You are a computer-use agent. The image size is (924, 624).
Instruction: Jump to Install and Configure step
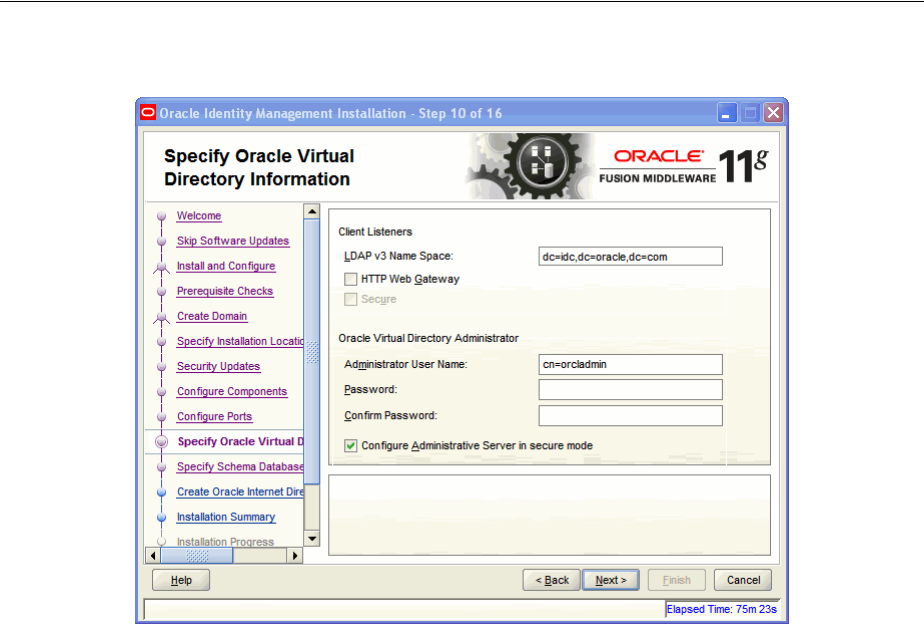point(226,266)
